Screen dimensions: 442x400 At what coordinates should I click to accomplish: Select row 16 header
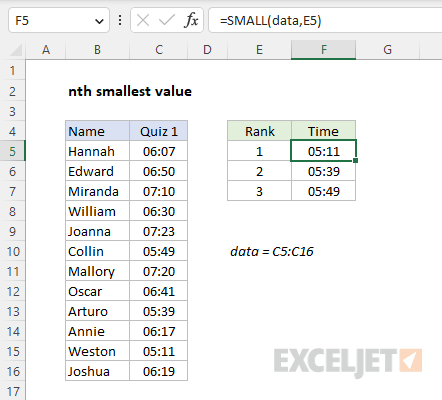(13, 371)
